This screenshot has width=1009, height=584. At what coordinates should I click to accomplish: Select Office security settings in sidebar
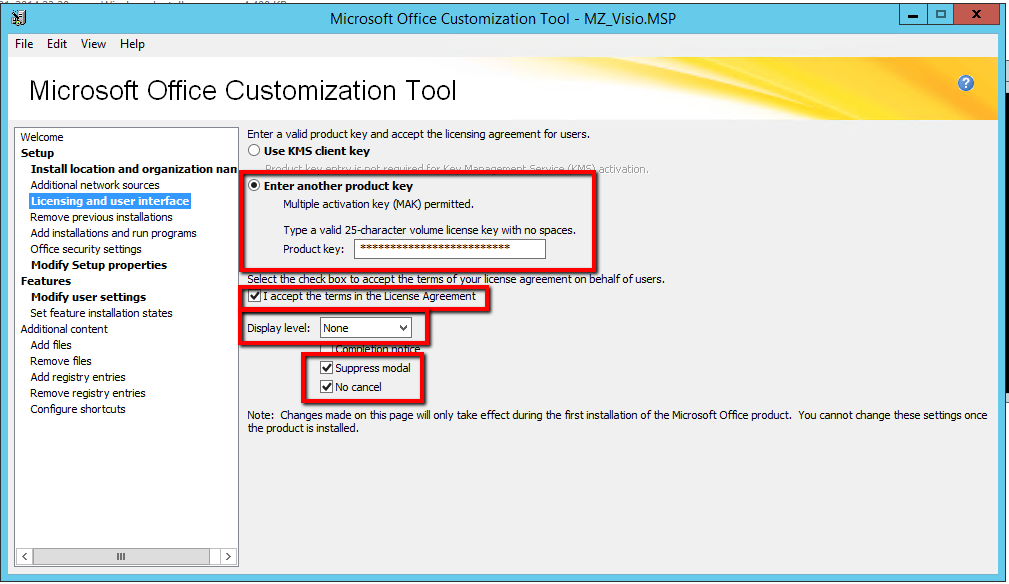click(x=85, y=249)
